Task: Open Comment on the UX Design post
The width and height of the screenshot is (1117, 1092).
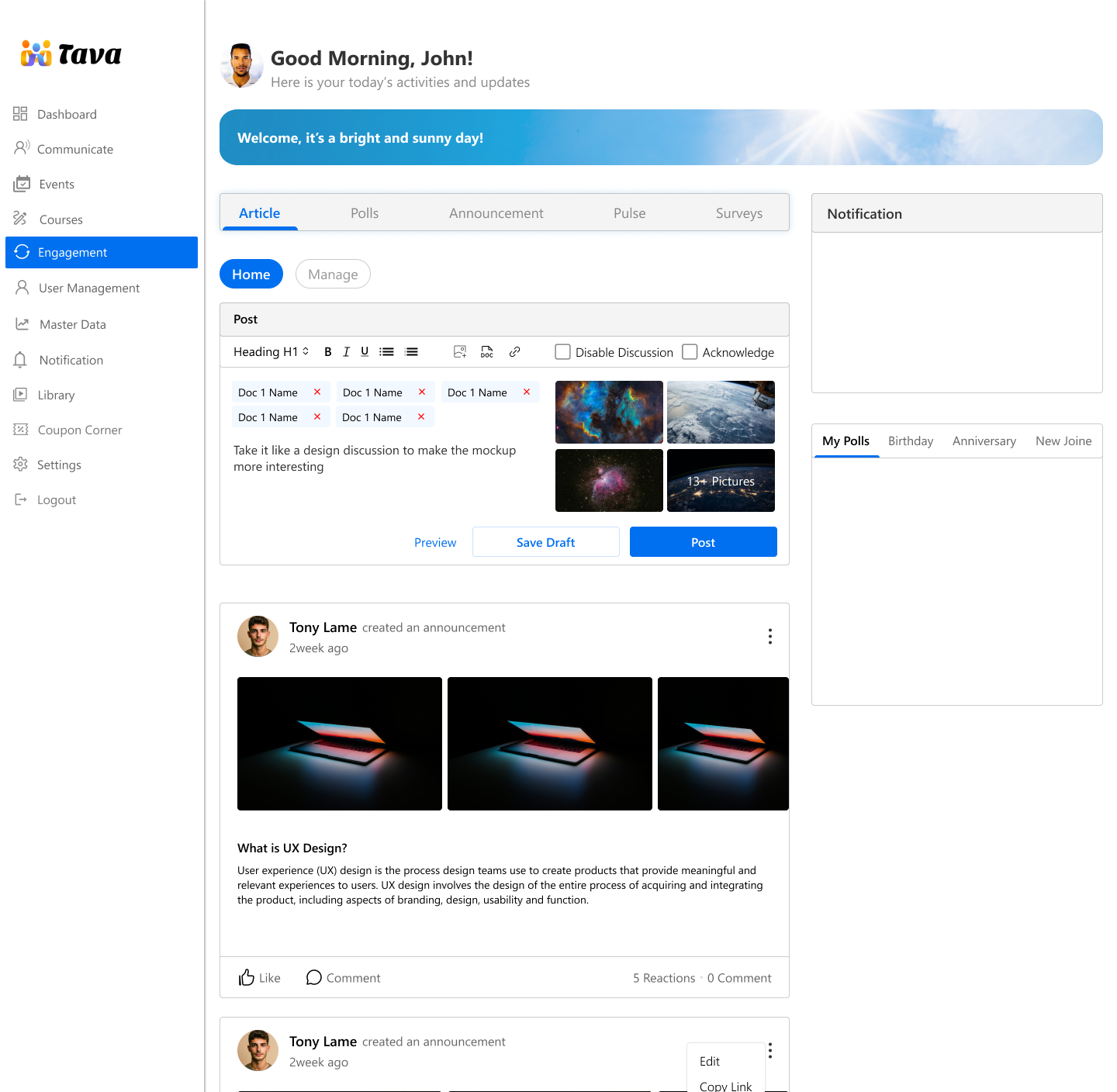Action: pyautogui.click(x=344, y=978)
